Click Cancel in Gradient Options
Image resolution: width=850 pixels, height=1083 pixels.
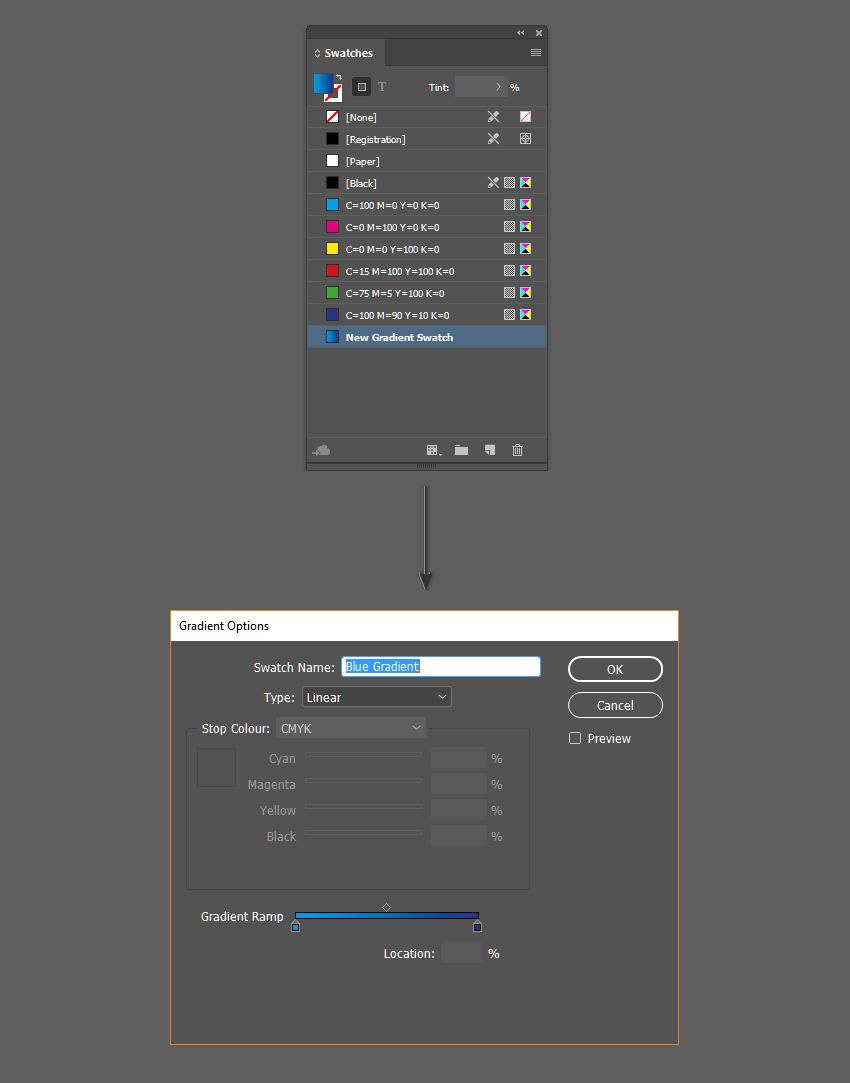[x=615, y=705]
